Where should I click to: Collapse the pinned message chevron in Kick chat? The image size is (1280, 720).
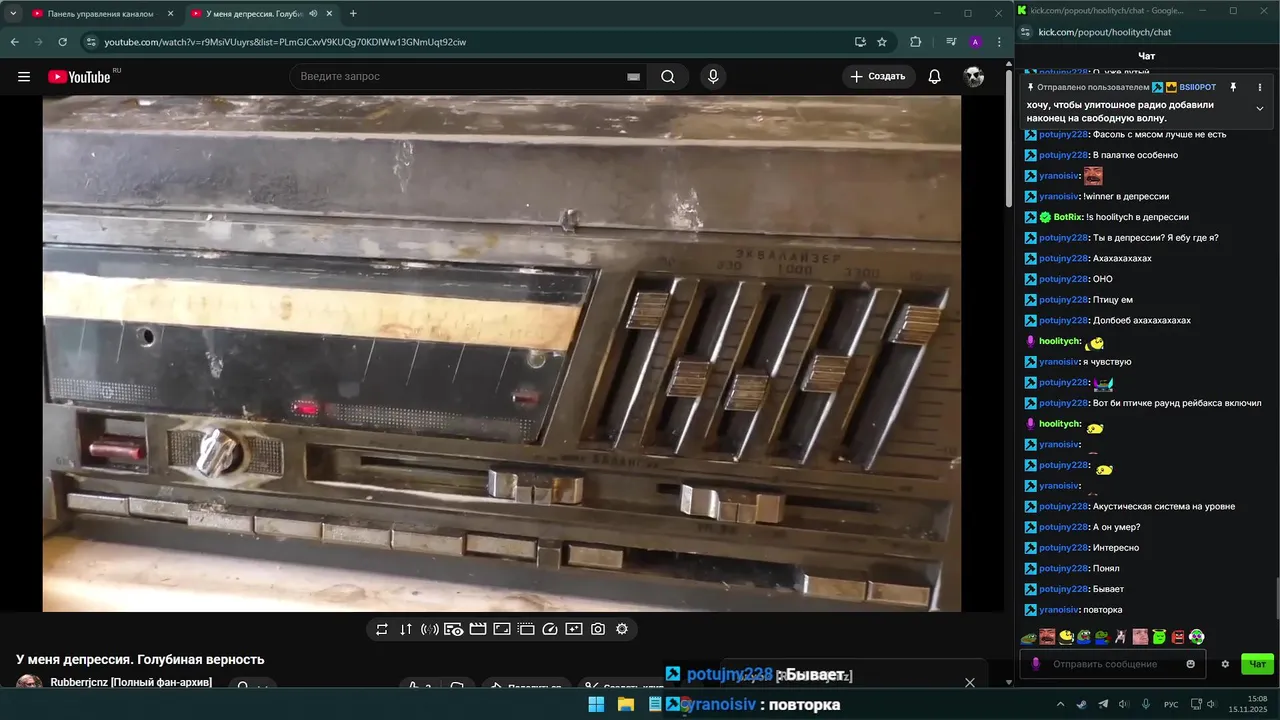coord(1260,108)
